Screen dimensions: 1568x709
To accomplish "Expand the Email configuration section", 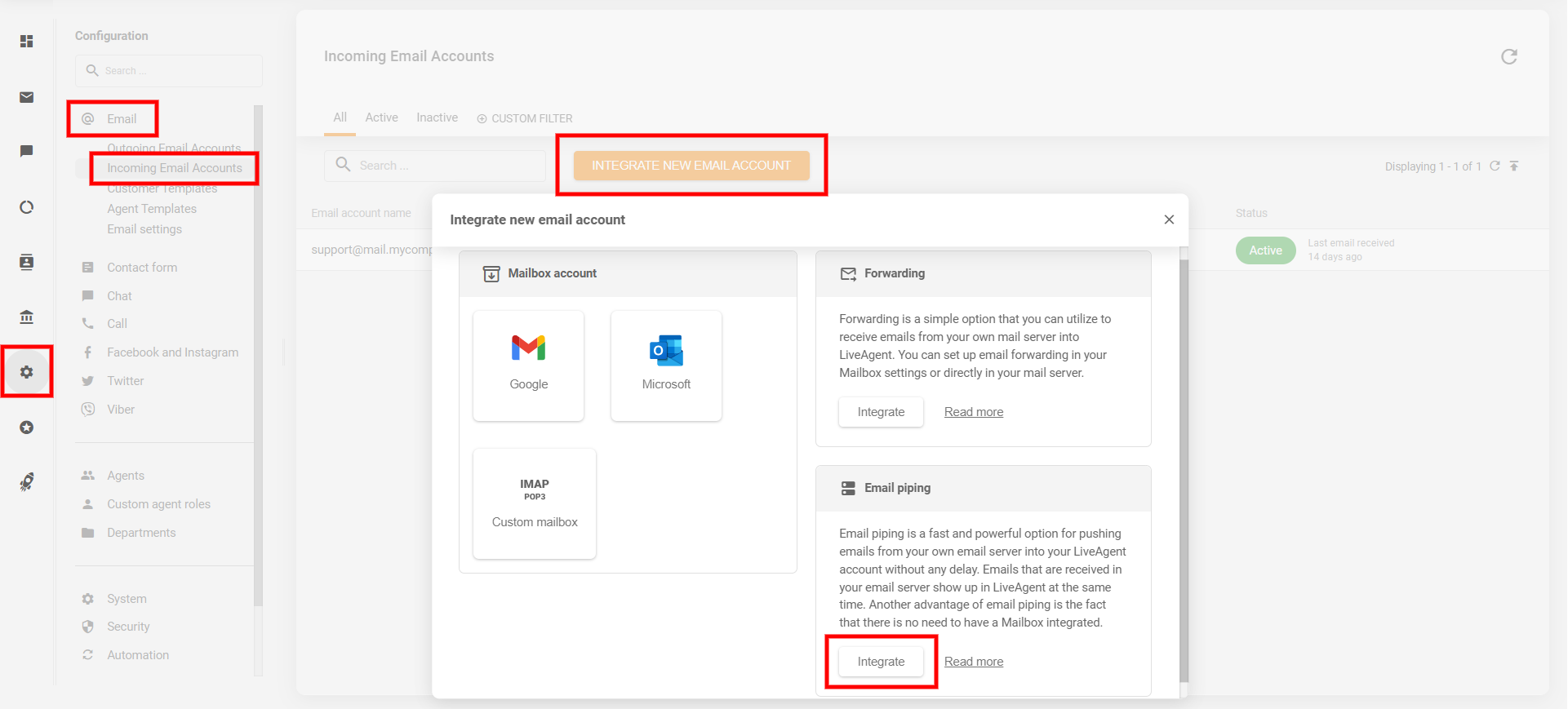I will click(122, 119).
